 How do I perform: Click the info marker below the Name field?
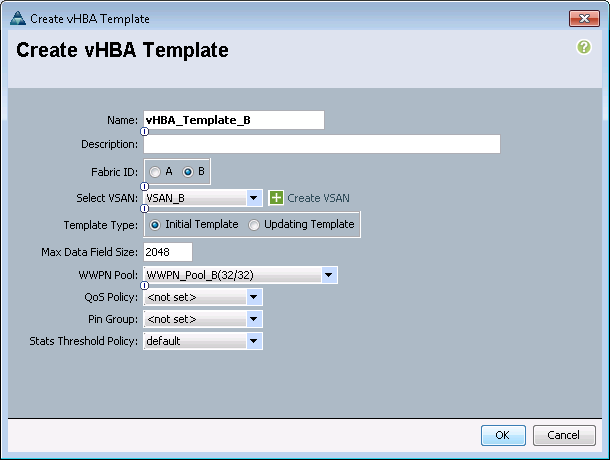pos(144,131)
